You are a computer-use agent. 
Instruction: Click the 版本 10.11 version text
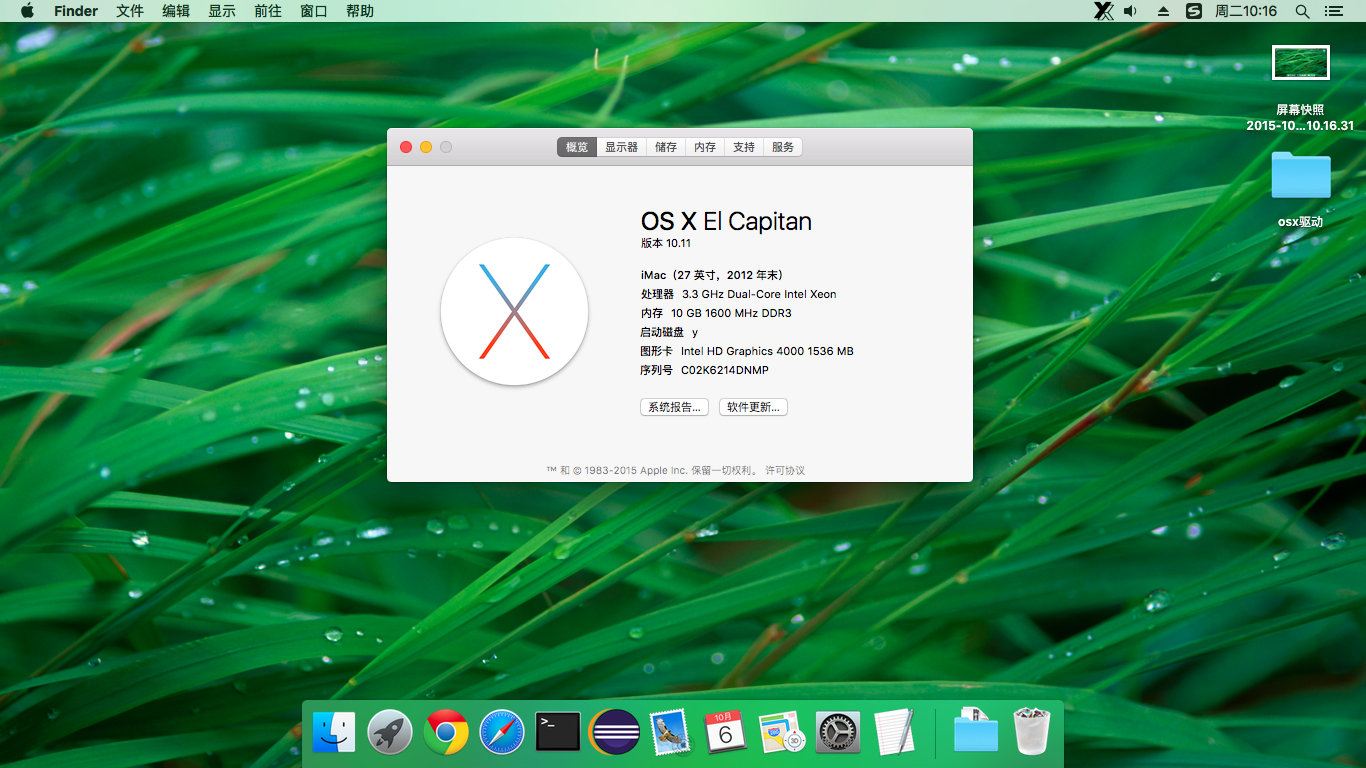[x=666, y=243]
